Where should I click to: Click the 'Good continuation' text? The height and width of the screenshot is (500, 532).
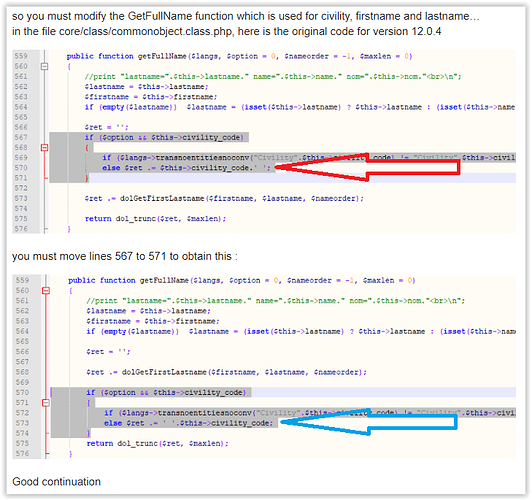click(x=56, y=482)
